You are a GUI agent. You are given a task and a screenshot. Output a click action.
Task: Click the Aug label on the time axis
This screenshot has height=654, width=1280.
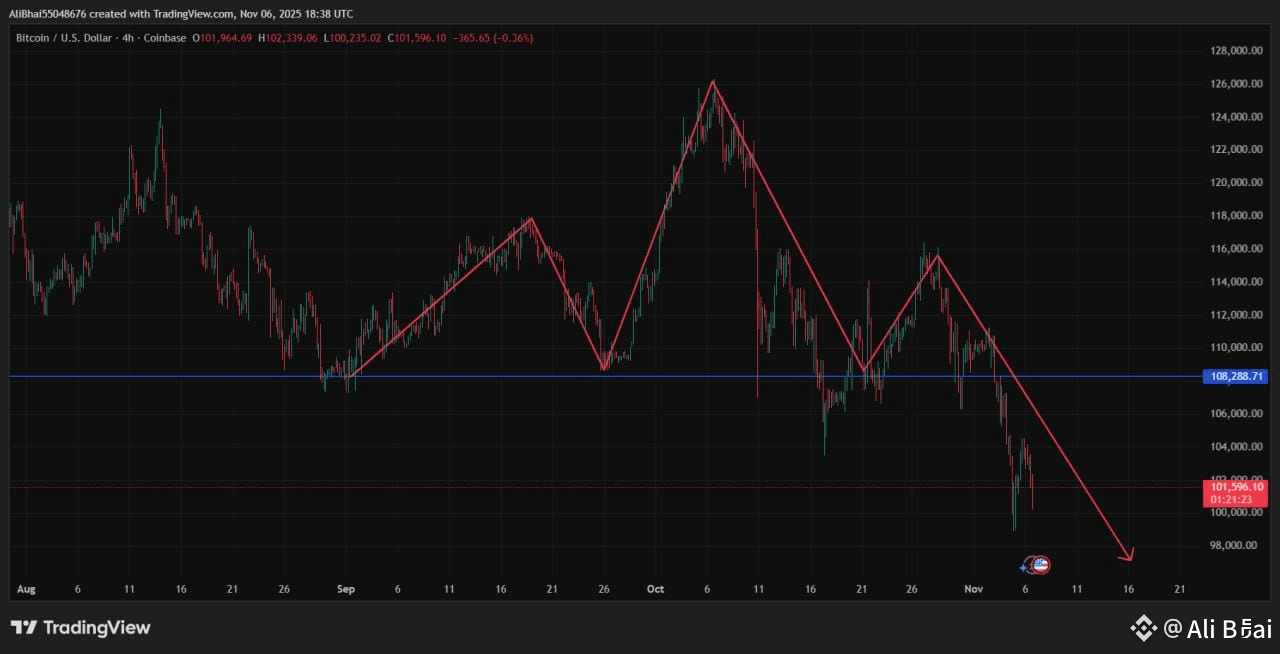tap(26, 590)
